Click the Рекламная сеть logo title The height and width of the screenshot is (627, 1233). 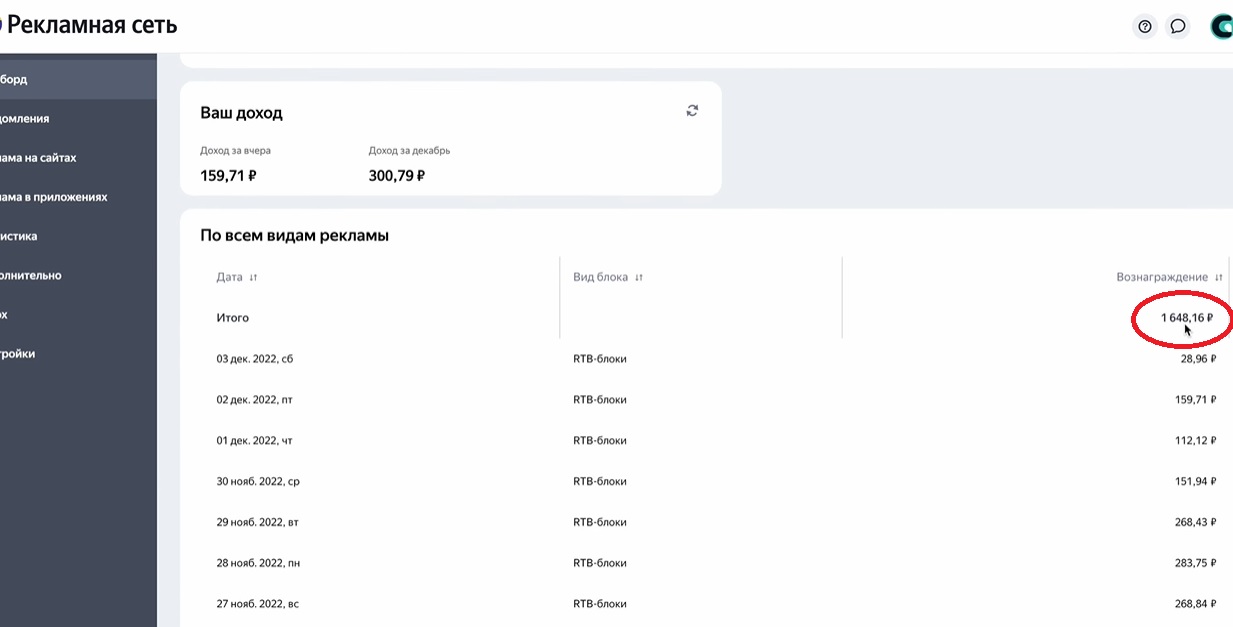point(90,25)
